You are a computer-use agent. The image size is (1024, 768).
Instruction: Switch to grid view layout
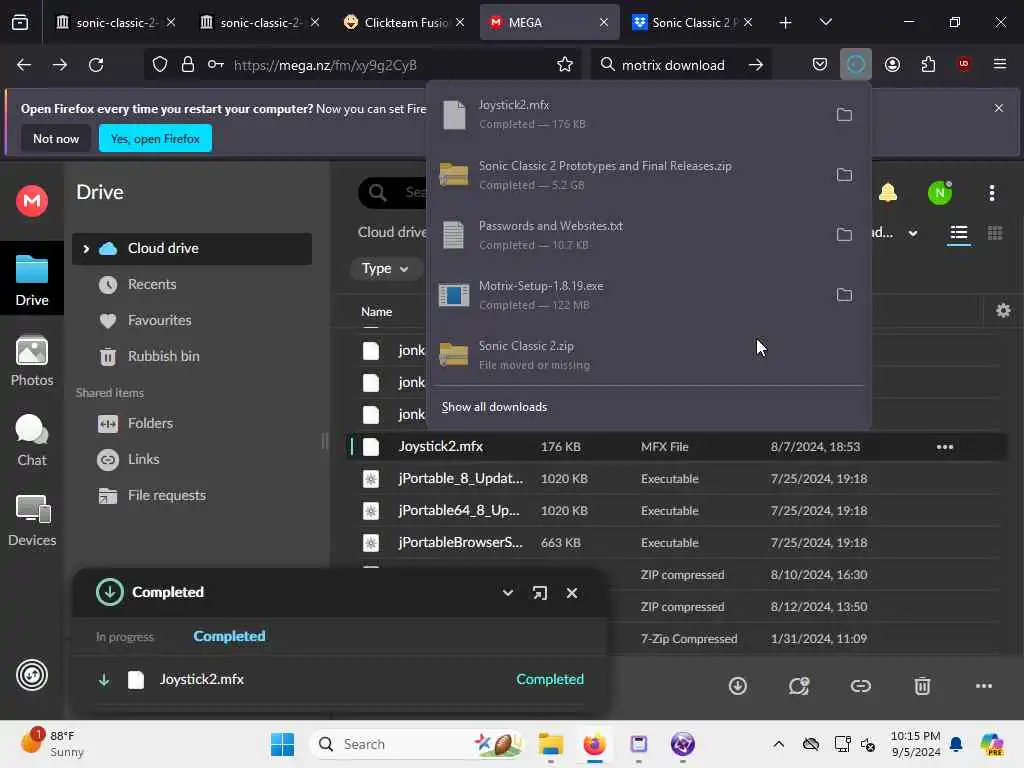(995, 233)
